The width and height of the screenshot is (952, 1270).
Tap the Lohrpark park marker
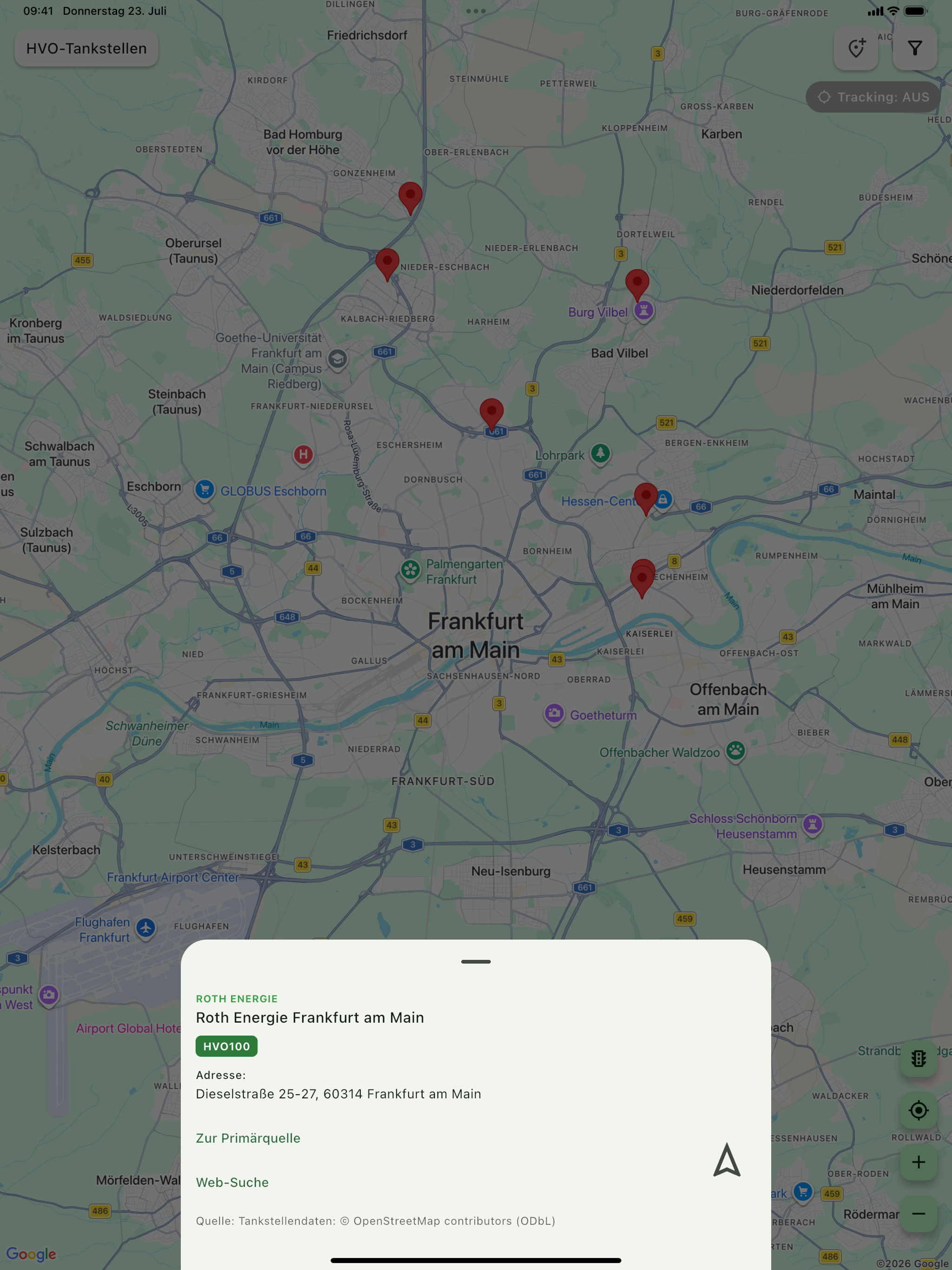(x=600, y=454)
